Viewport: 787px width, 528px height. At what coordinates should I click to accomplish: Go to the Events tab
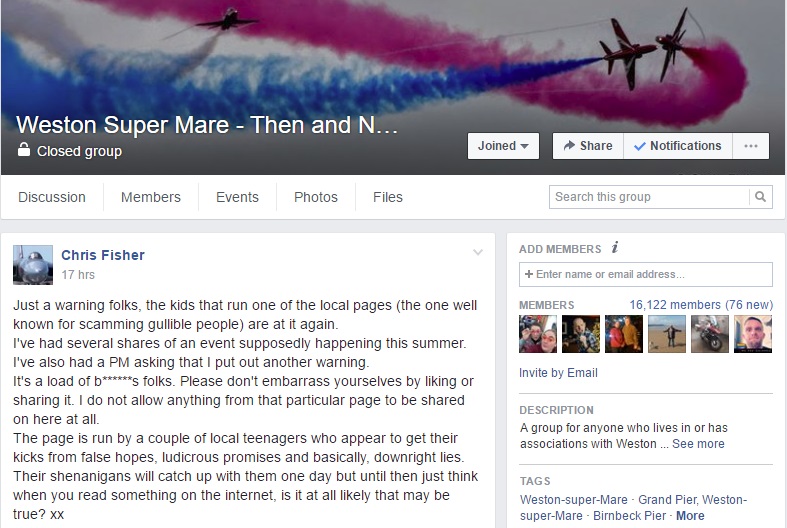coord(237,197)
